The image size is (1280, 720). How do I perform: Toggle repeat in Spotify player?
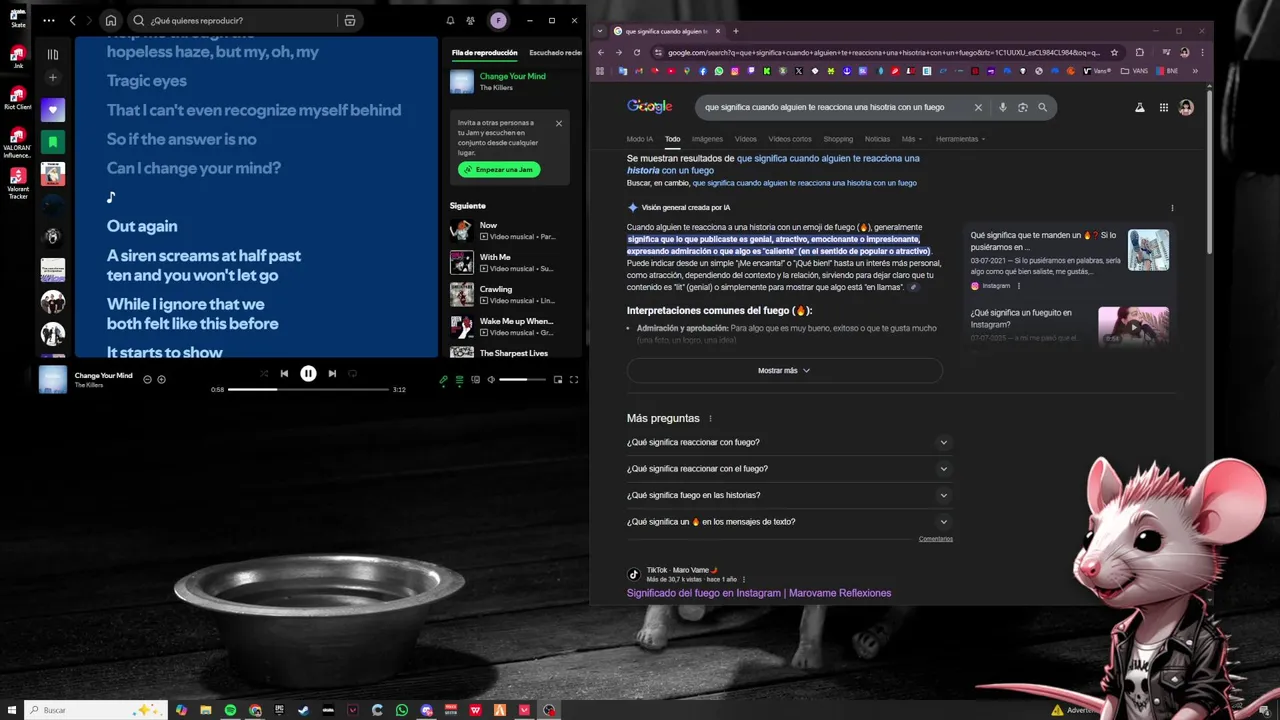point(352,373)
